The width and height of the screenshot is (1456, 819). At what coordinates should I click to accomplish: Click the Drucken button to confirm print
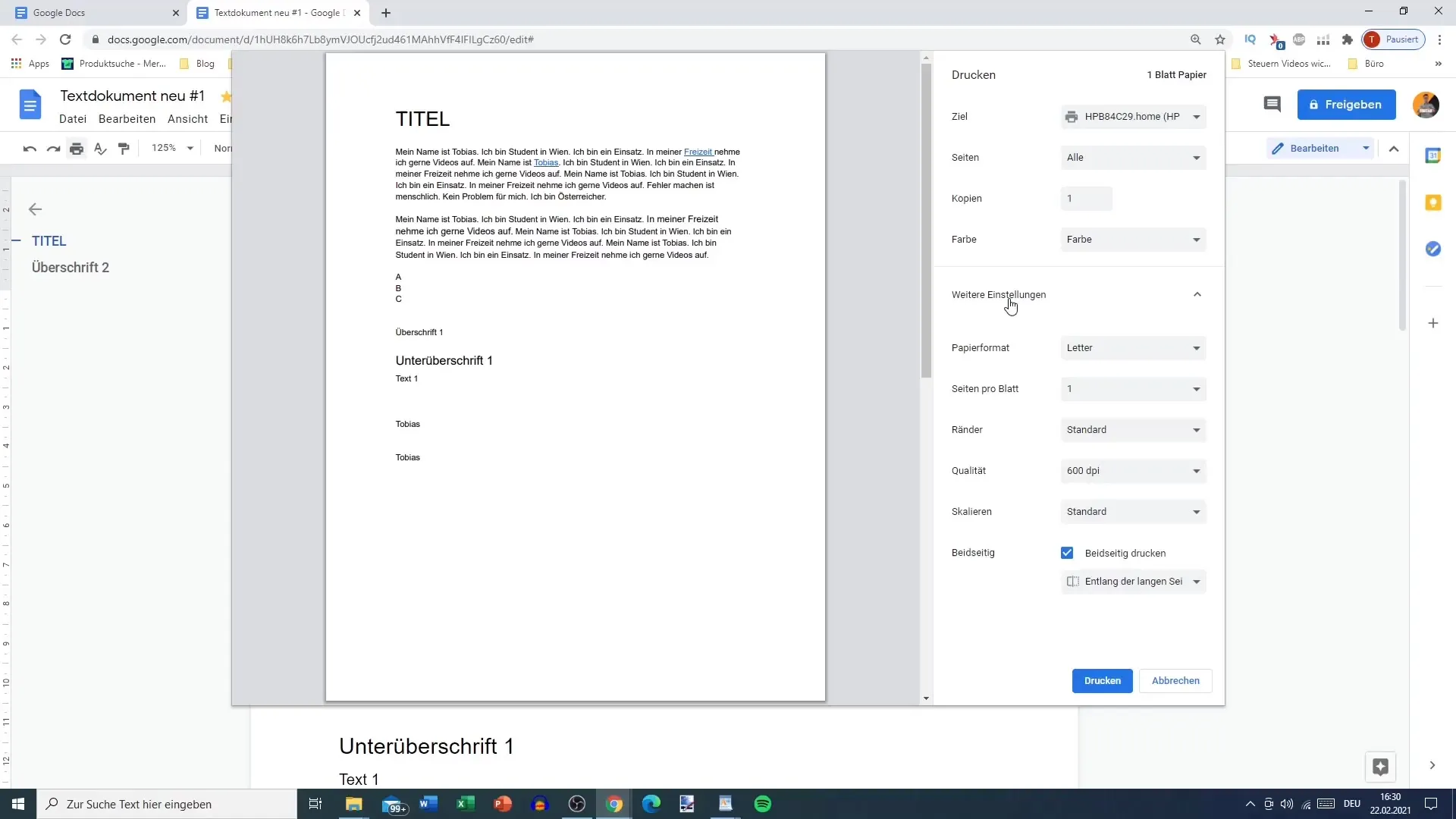point(1102,680)
